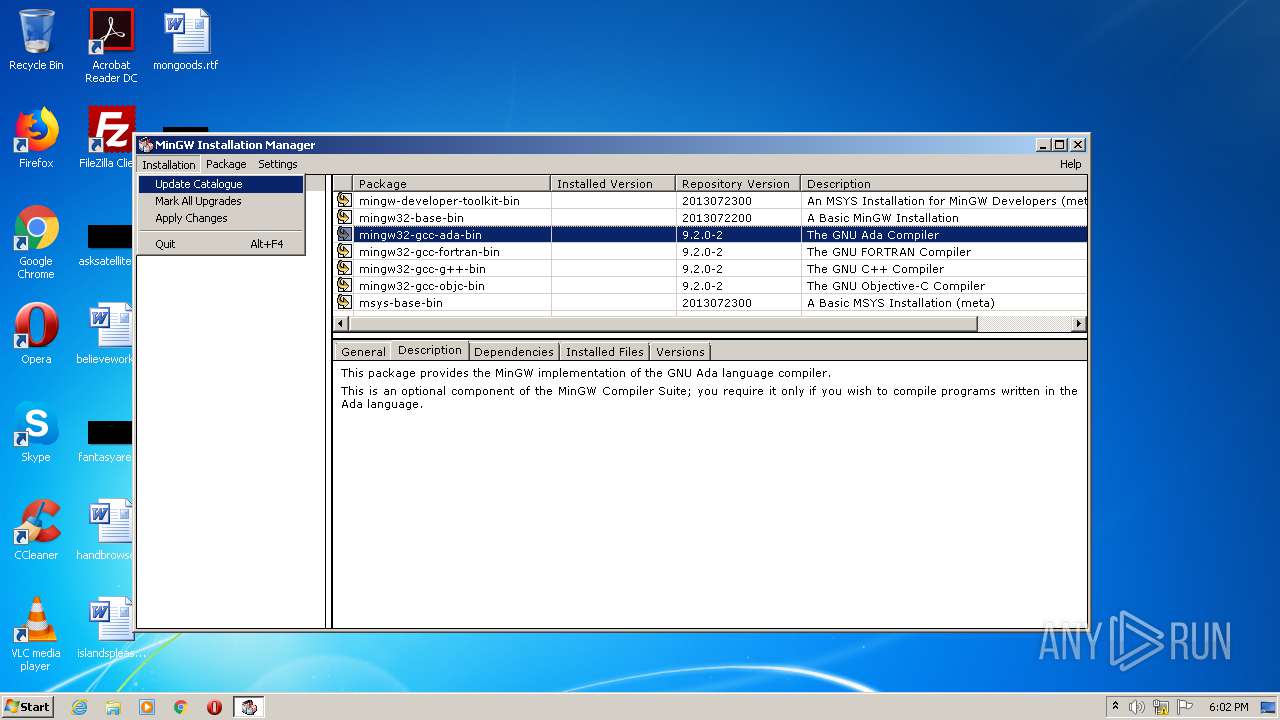Sort by Installed Version column header

pos(613,184)
